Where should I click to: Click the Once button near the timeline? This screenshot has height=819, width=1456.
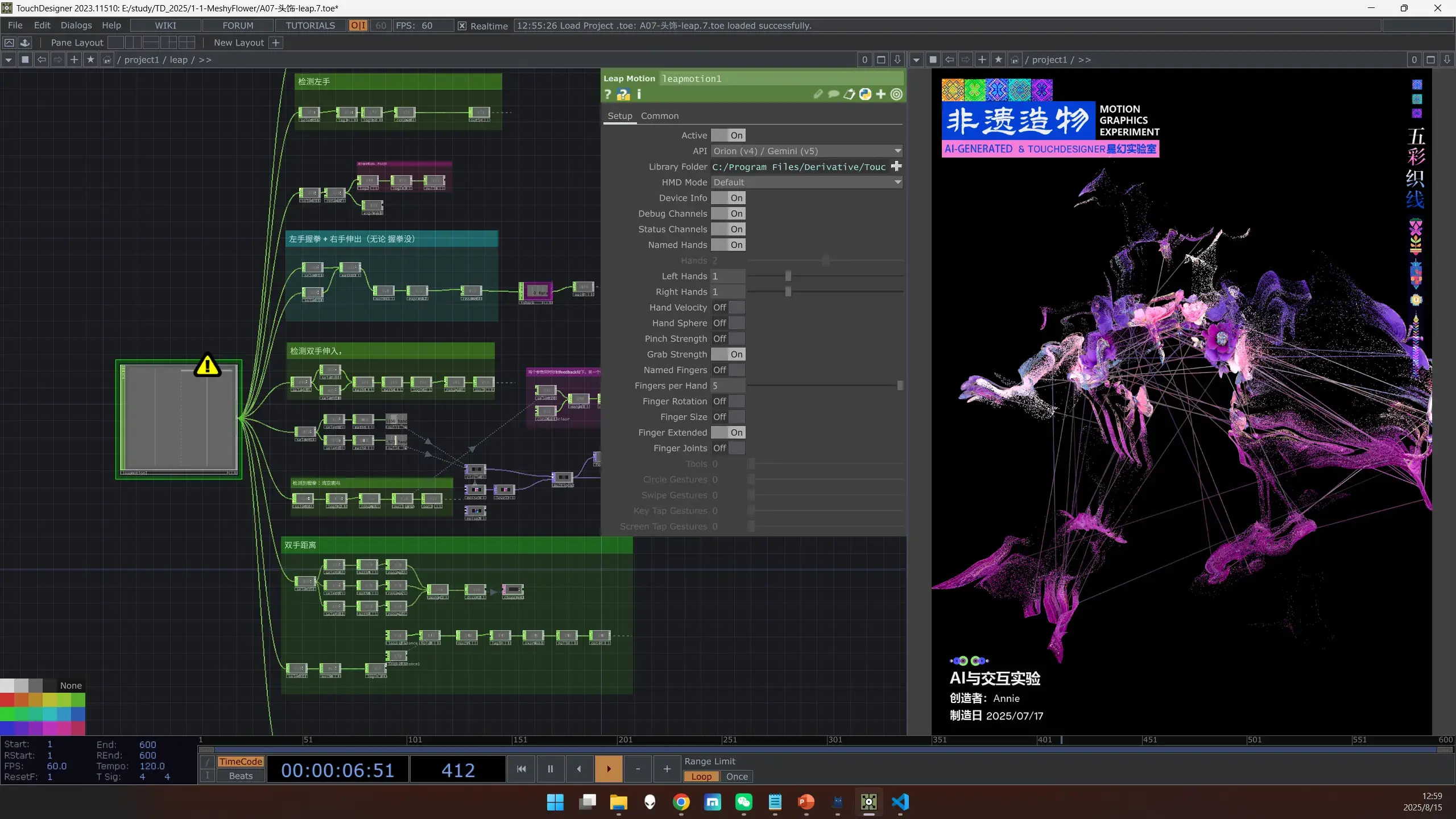tap(737, 776)
